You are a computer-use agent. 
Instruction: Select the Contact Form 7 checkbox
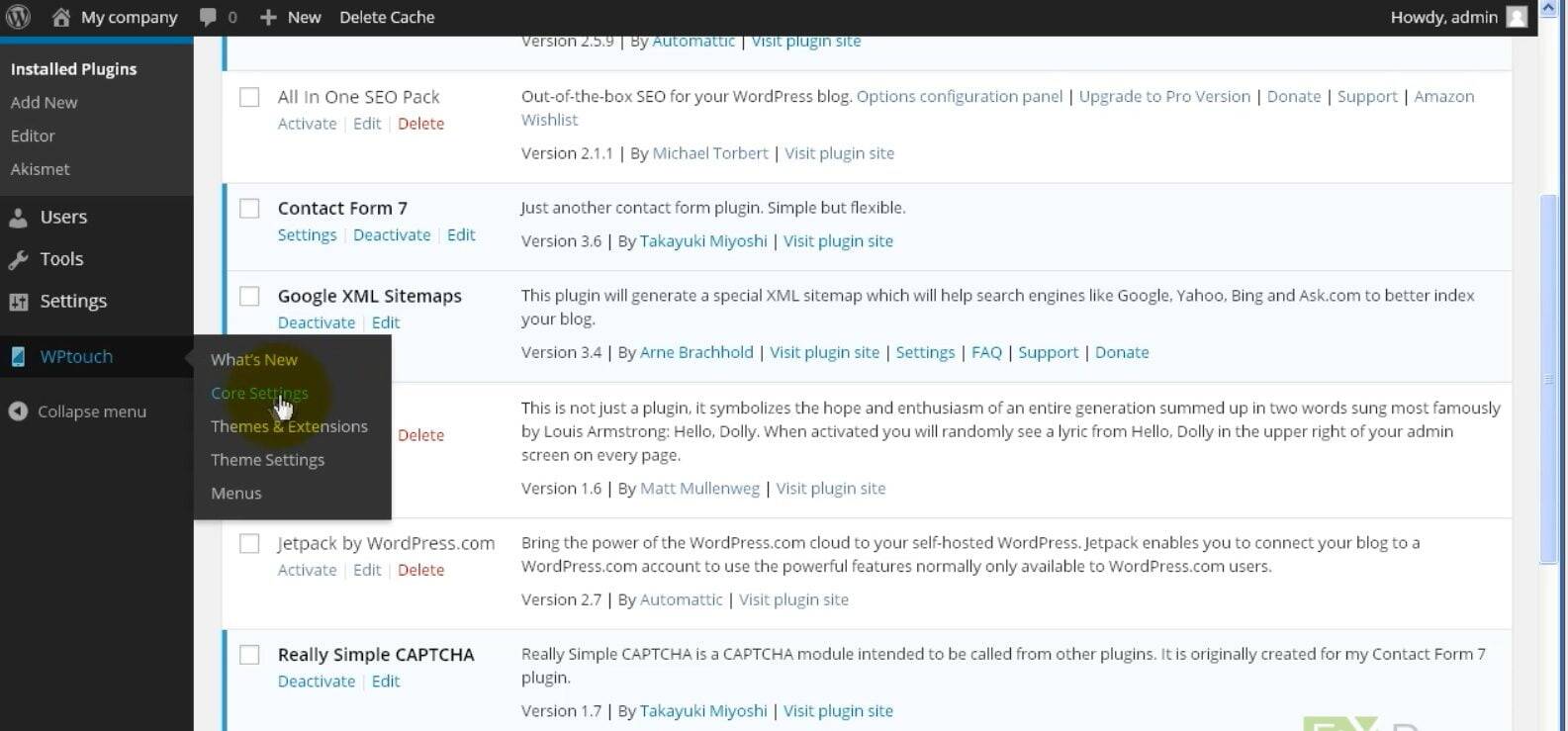[x=250, y=209]
